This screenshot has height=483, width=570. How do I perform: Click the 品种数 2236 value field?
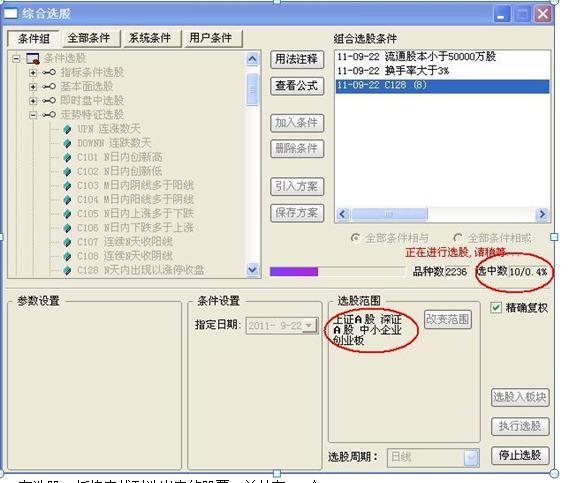coord(457,272)
